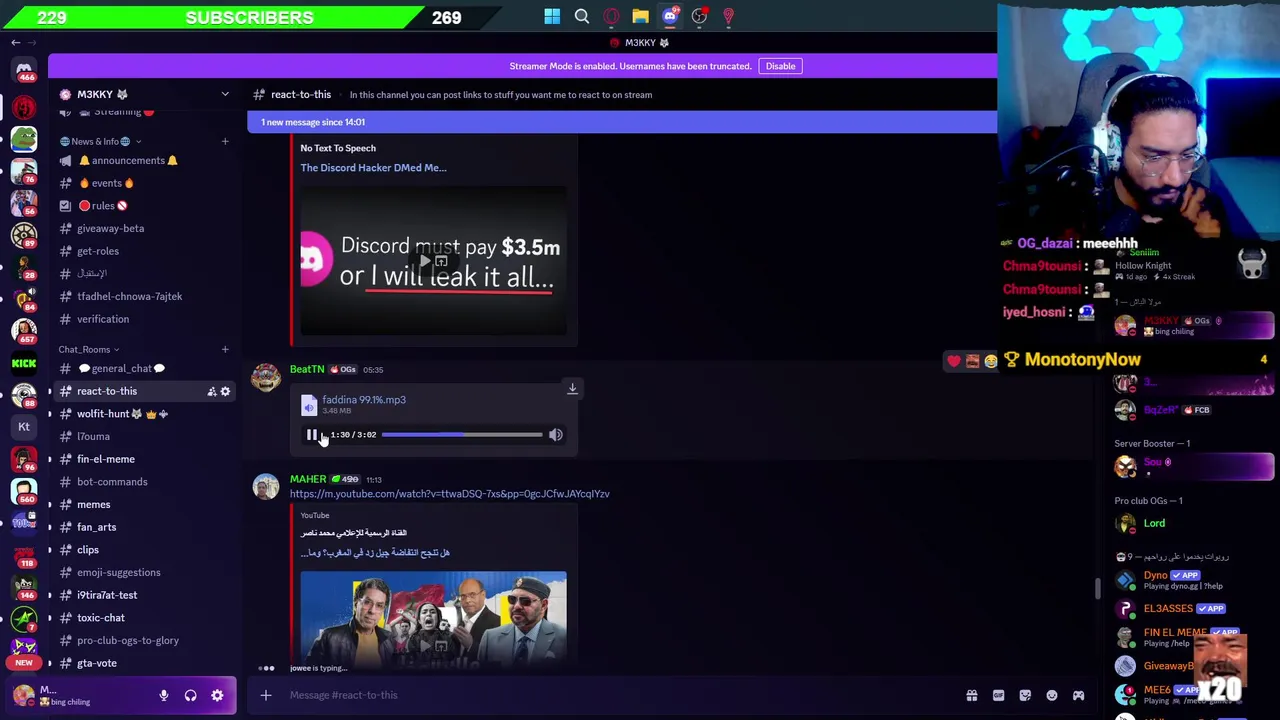
Task: Open MAHER's YouTube video thumbnail
Action: (433, 618)
